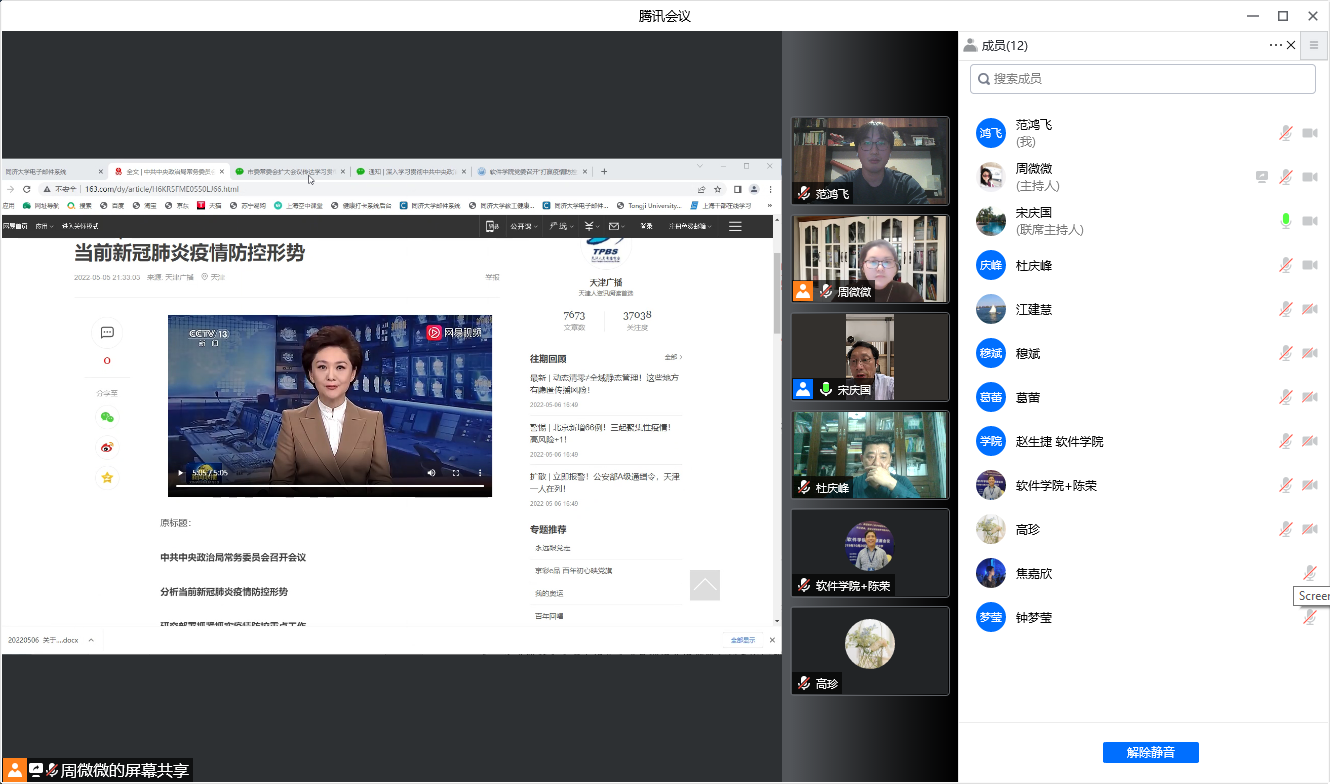Toggle the microphone for 范鸿飞
This screenshot has width=1330, height=784.
click(x=1286, y=133)
